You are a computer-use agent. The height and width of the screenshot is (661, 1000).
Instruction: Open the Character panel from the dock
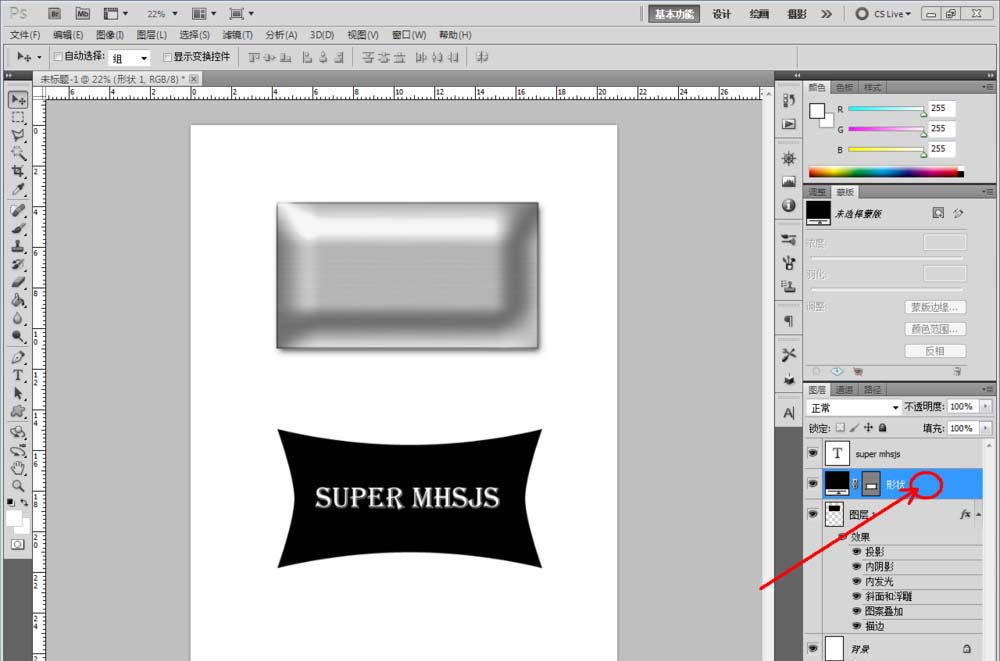pyautogui.click(x=789, y=413)
